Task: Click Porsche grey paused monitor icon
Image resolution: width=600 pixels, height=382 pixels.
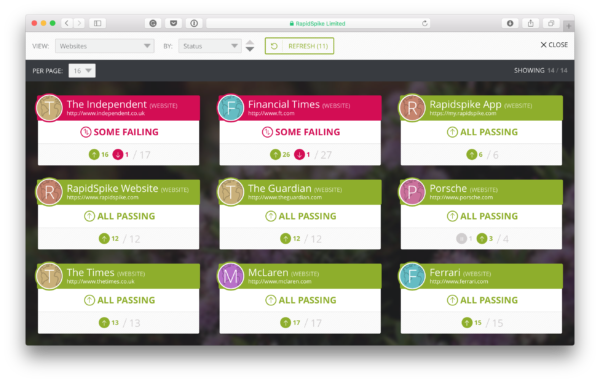Action: pos(461,239)
